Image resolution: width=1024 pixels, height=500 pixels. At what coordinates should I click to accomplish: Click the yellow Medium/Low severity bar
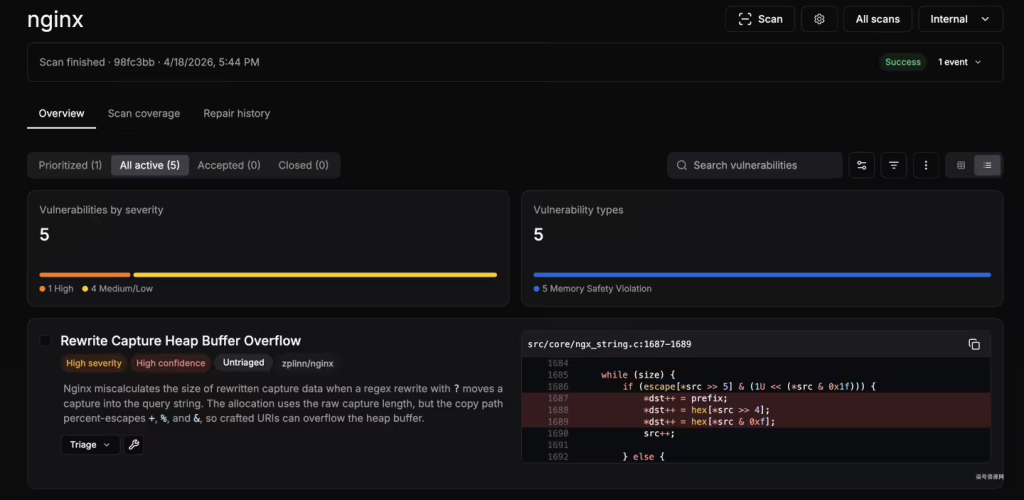point(315,275)
